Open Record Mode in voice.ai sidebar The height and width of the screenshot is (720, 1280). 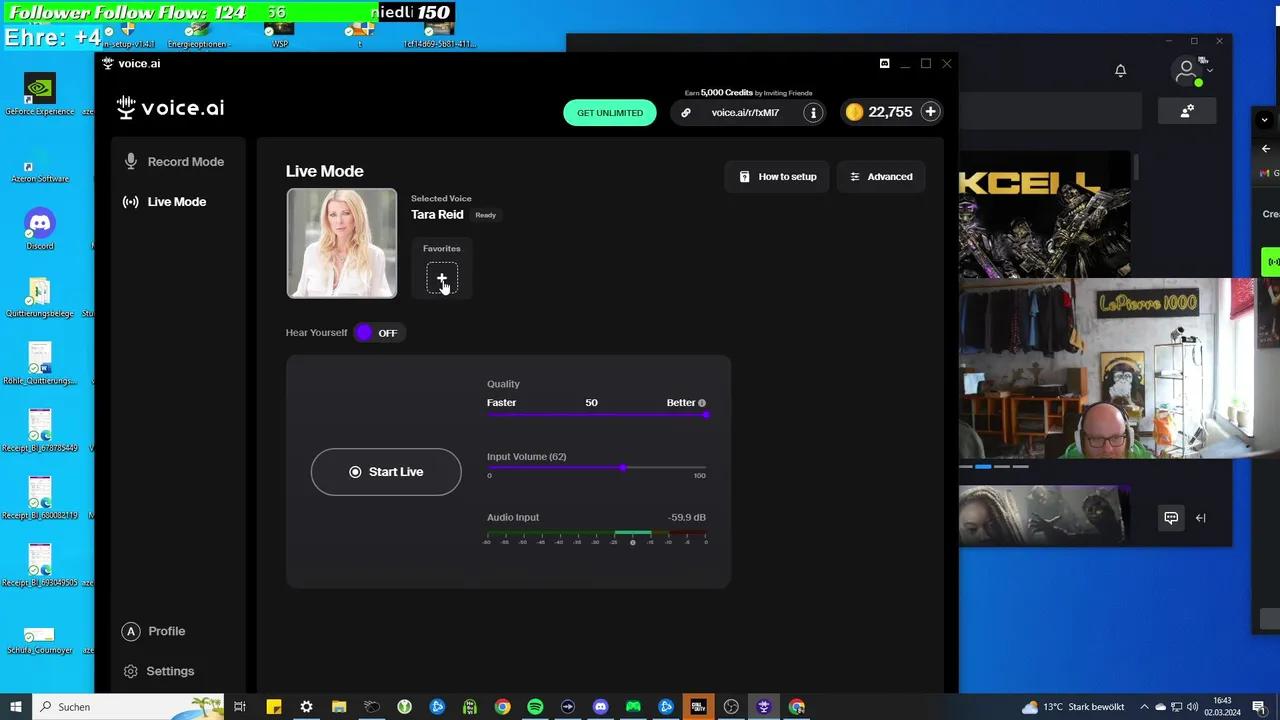(x=174, y=162)
